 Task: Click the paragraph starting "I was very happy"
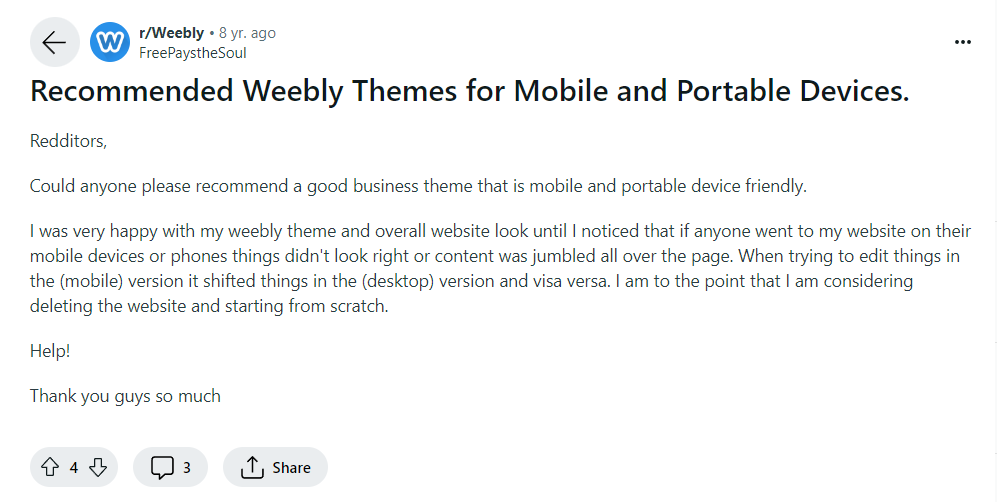[500, 256]
